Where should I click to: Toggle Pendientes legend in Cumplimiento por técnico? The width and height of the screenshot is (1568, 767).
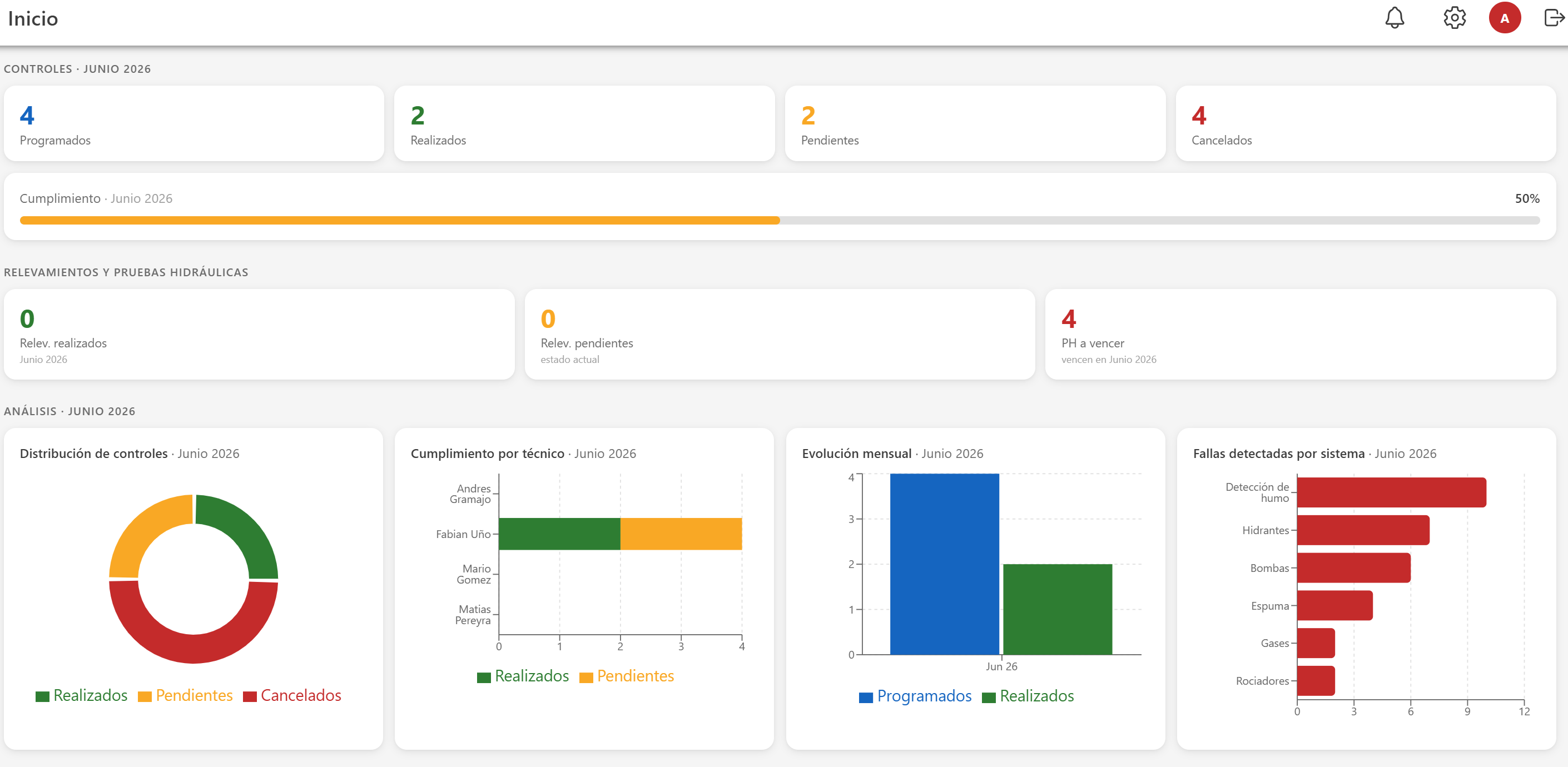point(626,676)
